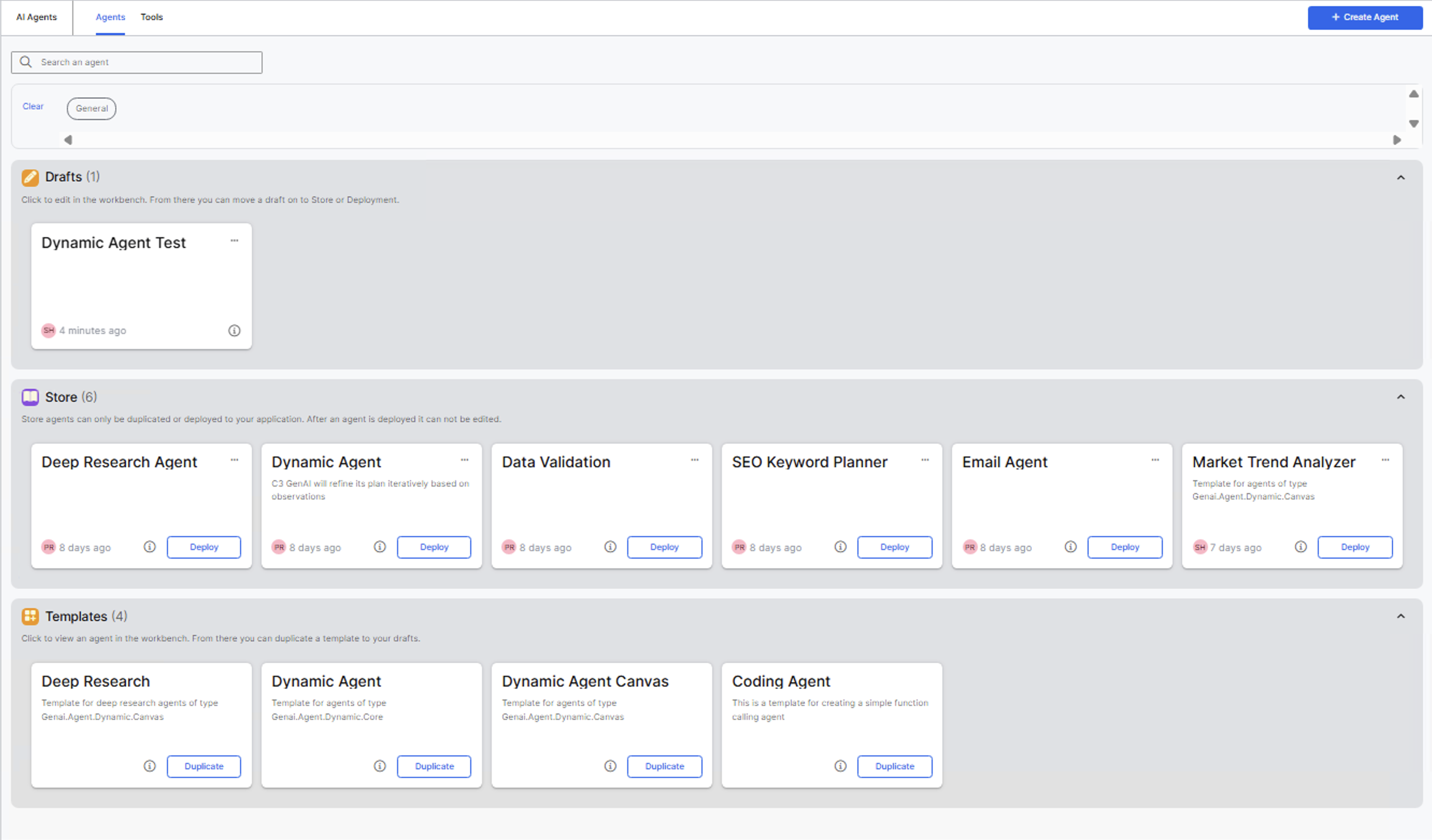Show info for Deep Research Agent store card
The image size is (1432, 840).
click(x=150, y=547)
